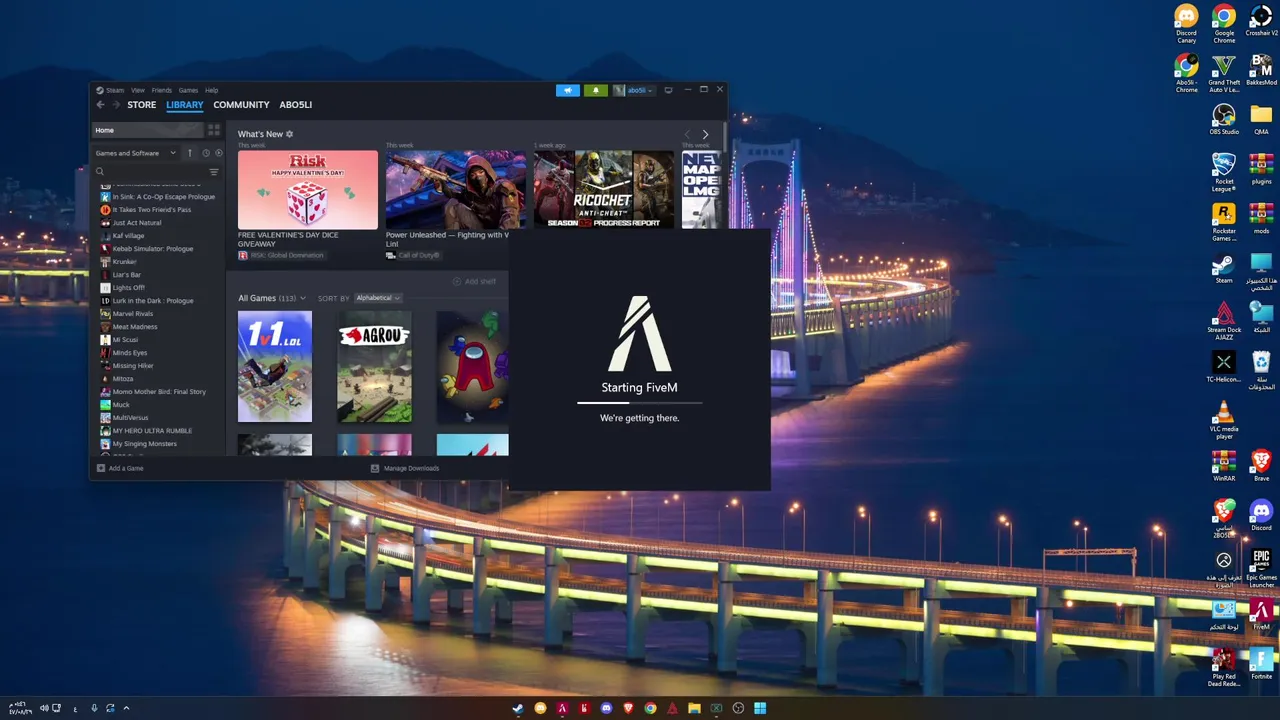This screenshot has height=720, width=1280.
Task: Open Manage Downloads
Action: click(405, 468)
